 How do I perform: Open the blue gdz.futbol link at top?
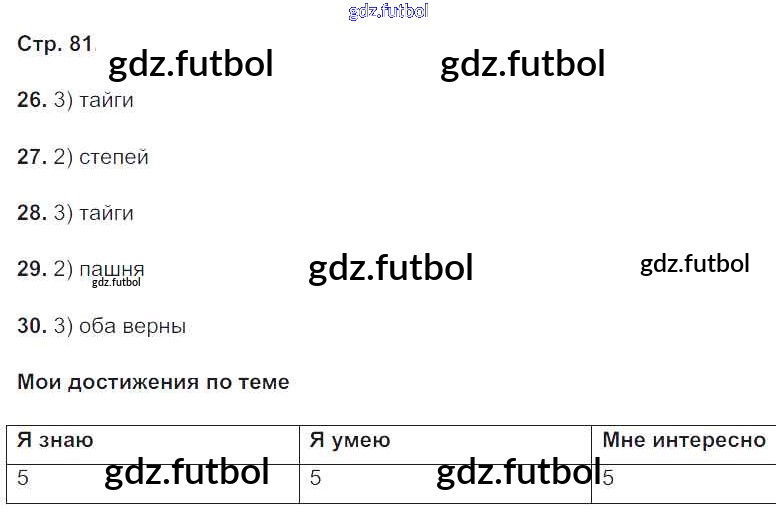388,11
